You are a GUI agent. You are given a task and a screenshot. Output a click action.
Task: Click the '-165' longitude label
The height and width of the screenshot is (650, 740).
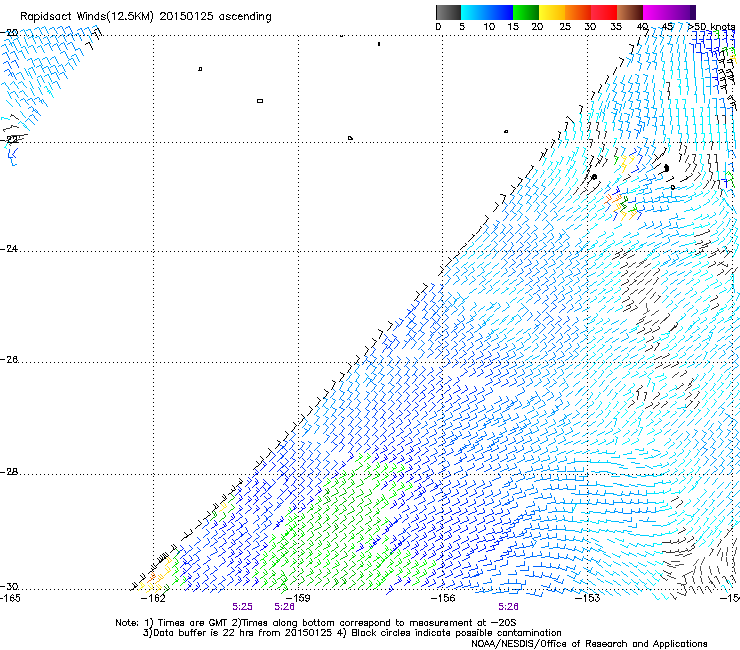pos(10,599)
